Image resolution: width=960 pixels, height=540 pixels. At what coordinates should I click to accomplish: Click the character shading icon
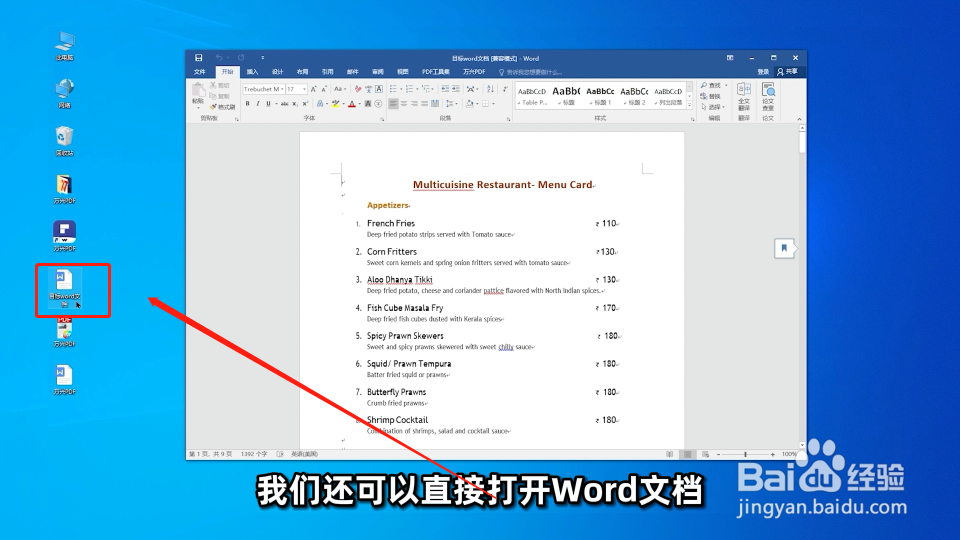tap(368, 103)
